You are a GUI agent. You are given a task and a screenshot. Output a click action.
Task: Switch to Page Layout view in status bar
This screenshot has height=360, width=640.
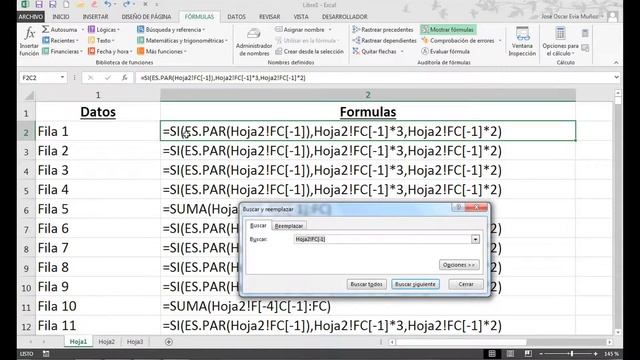tap(510, 353)
